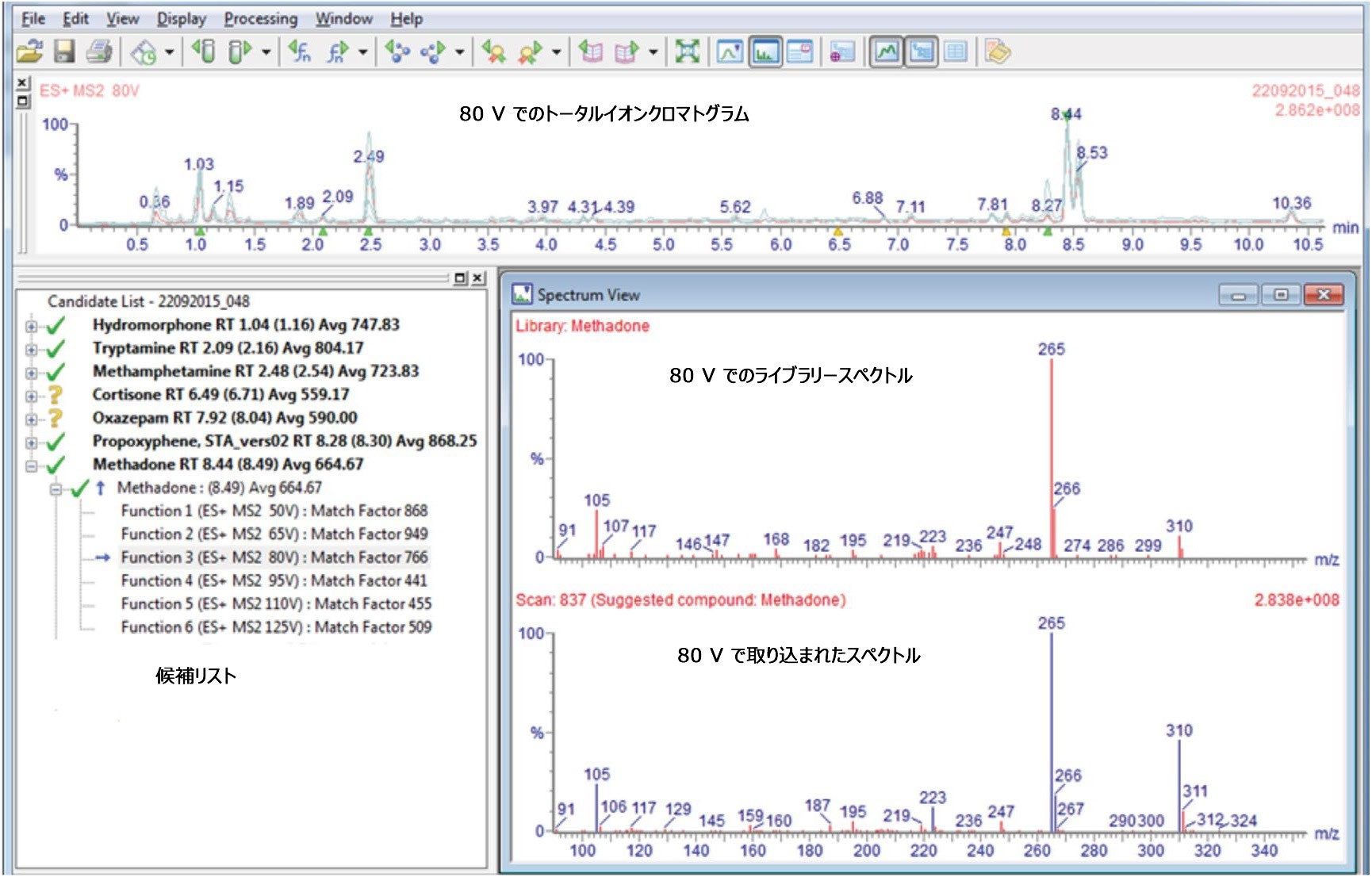Expand the Oxazepam candidate node
Viewport: 1372px width, 877px height.
(31, 419)
